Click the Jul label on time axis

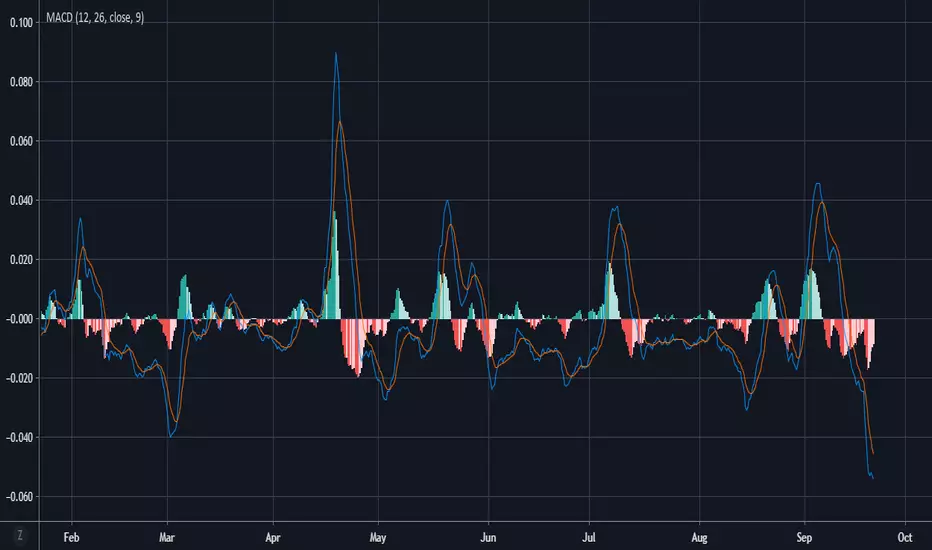[589, 538]
